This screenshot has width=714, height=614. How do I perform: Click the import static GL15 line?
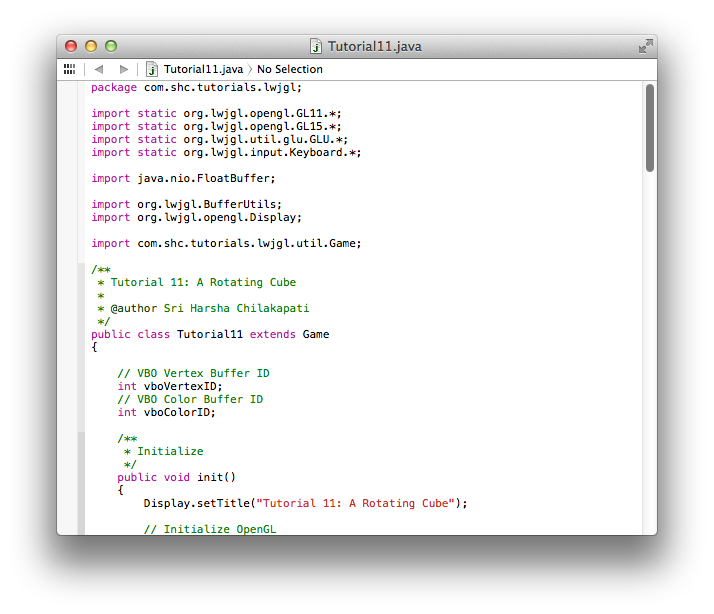click(216, 126)
